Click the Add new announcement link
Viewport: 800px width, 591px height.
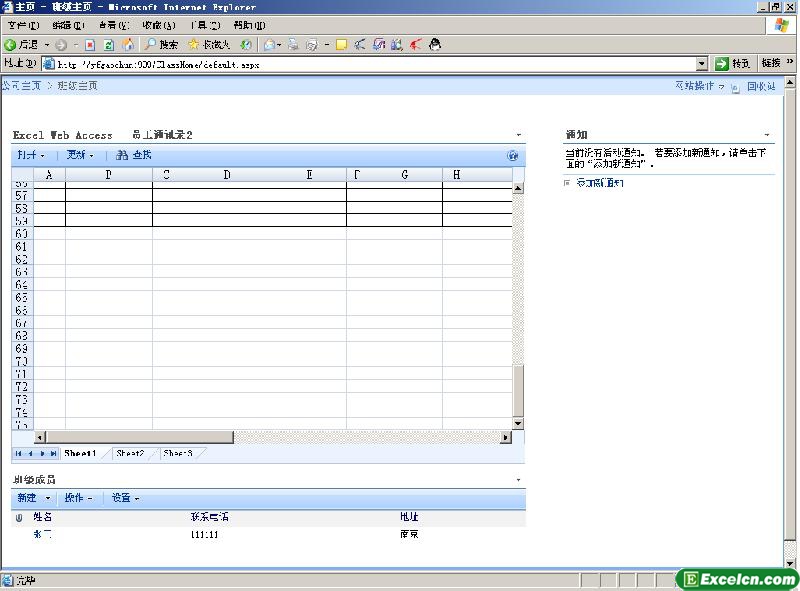(x=599, y=183)
